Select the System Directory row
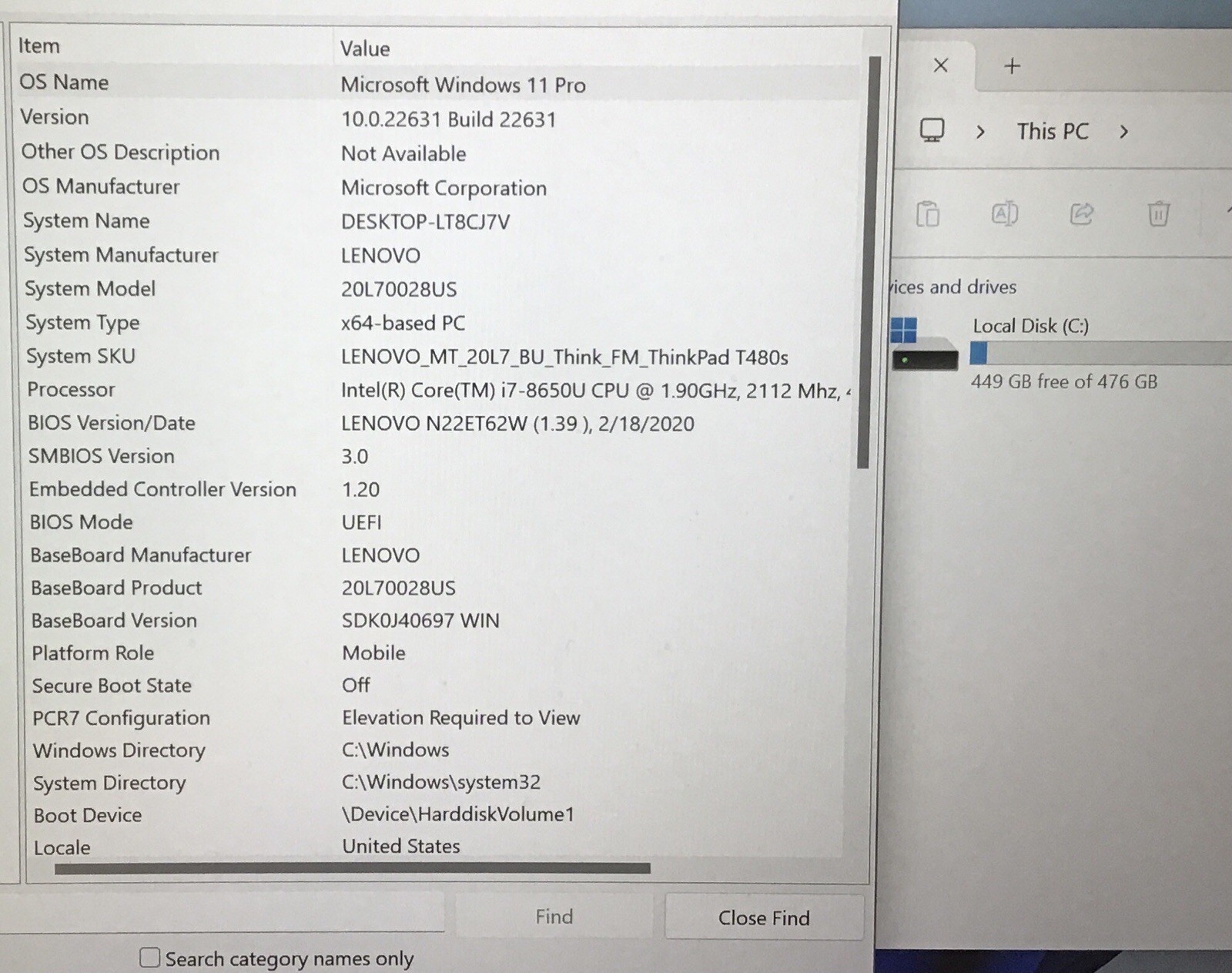The width and height of the screenshot is (1232, 973). point(436,782)
